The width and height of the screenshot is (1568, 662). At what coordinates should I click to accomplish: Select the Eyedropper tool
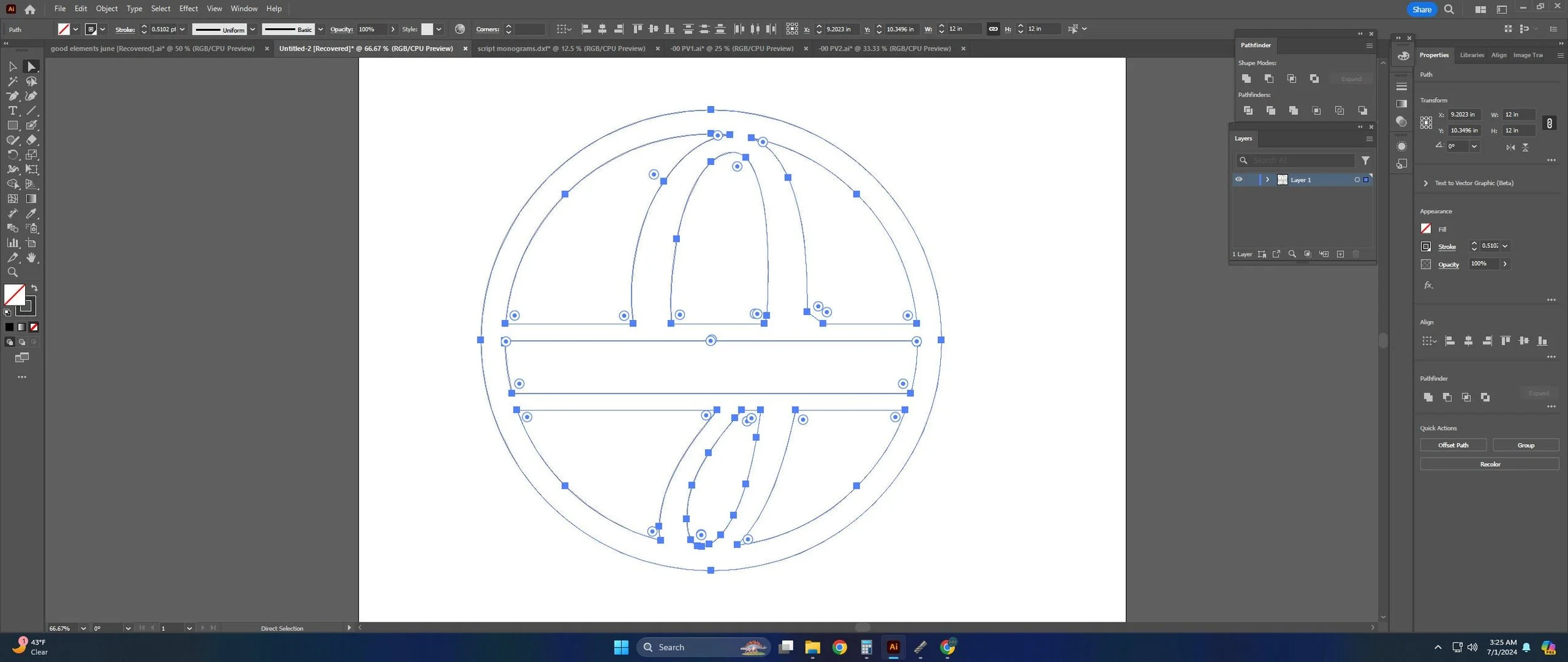point(31,213)
